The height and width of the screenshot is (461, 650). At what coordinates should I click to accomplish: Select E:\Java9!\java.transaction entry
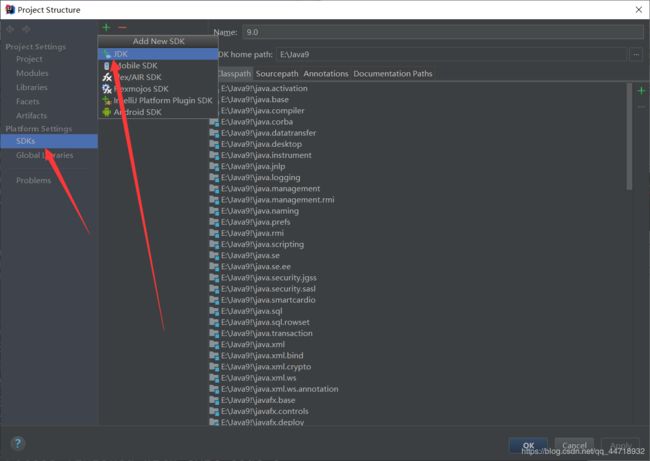[267, 333]
